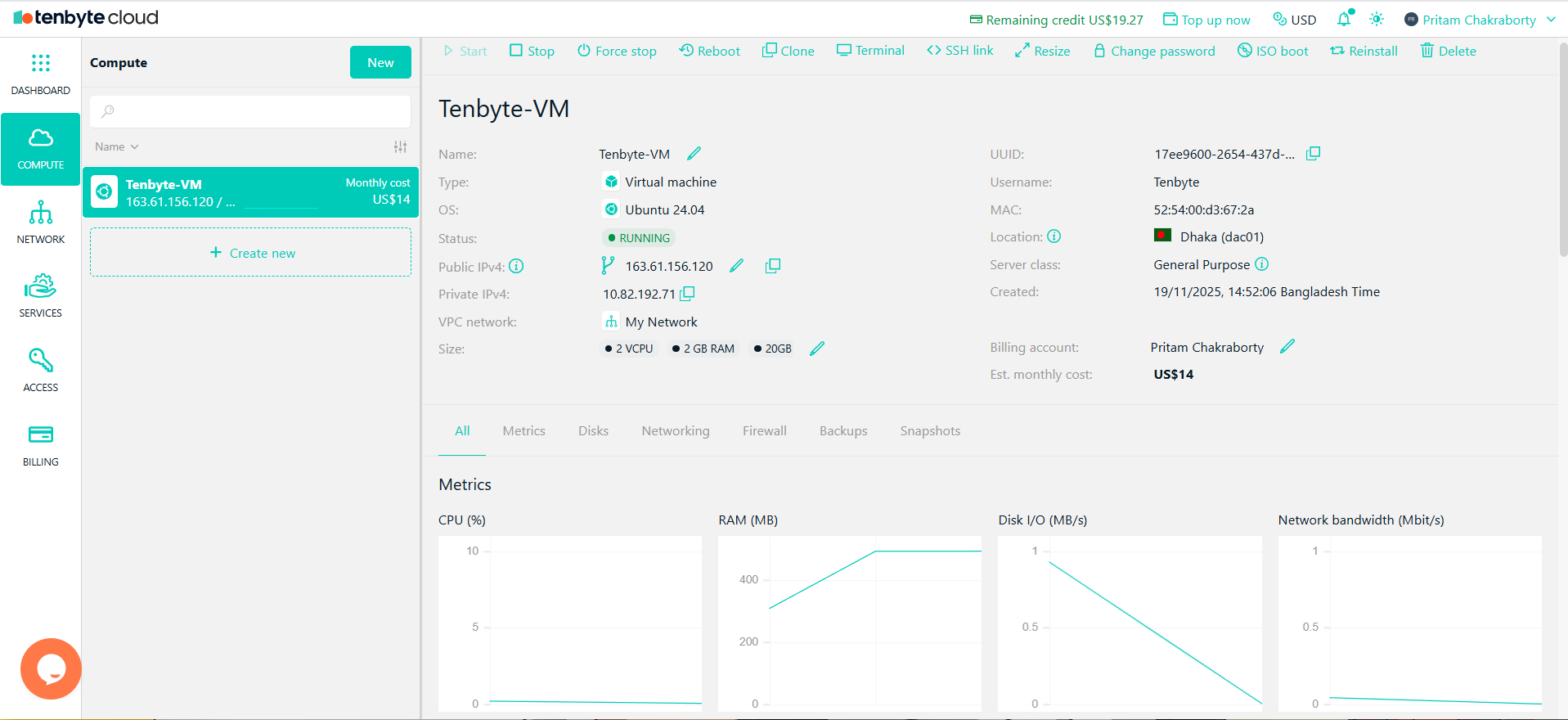1568x720 pixels.
Task: Click the New compute button
Action: pyautogui.click(x=380, y=62)
